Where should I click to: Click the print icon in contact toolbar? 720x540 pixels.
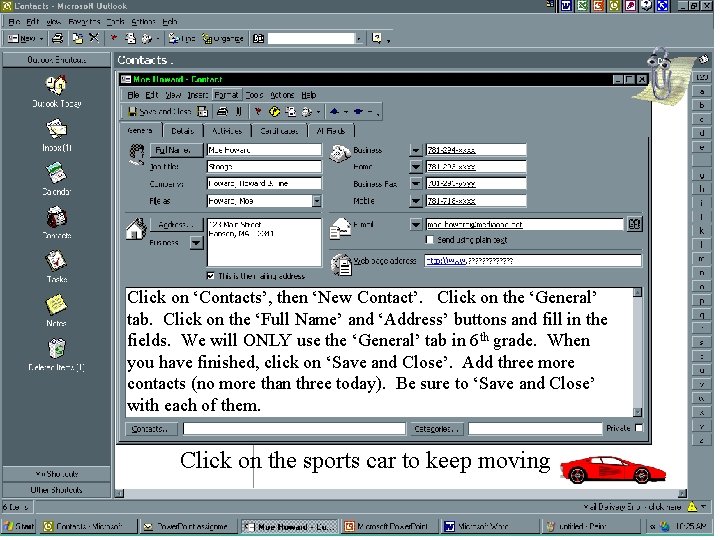[x=223, y=112]
